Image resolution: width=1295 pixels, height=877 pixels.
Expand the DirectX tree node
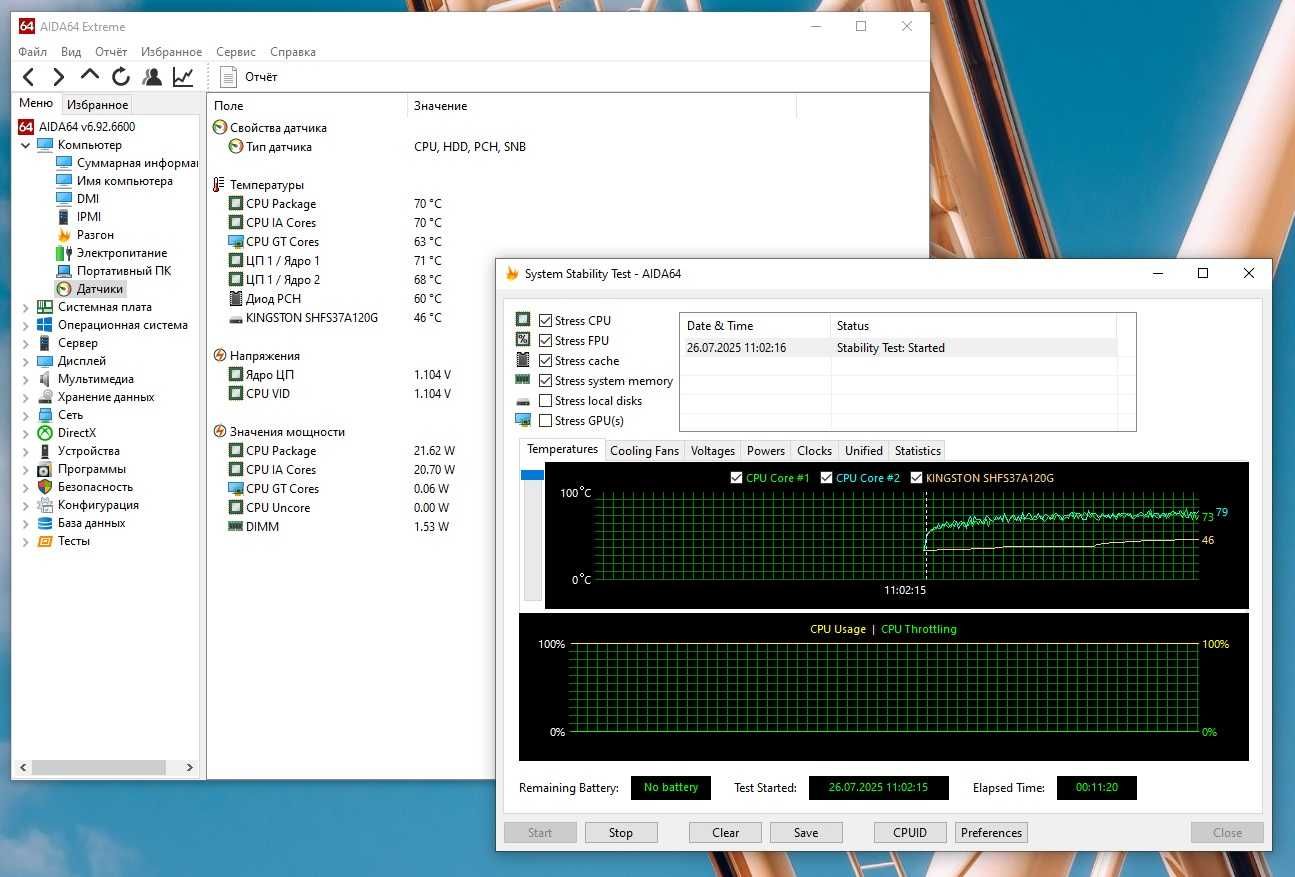pos(26,433)
